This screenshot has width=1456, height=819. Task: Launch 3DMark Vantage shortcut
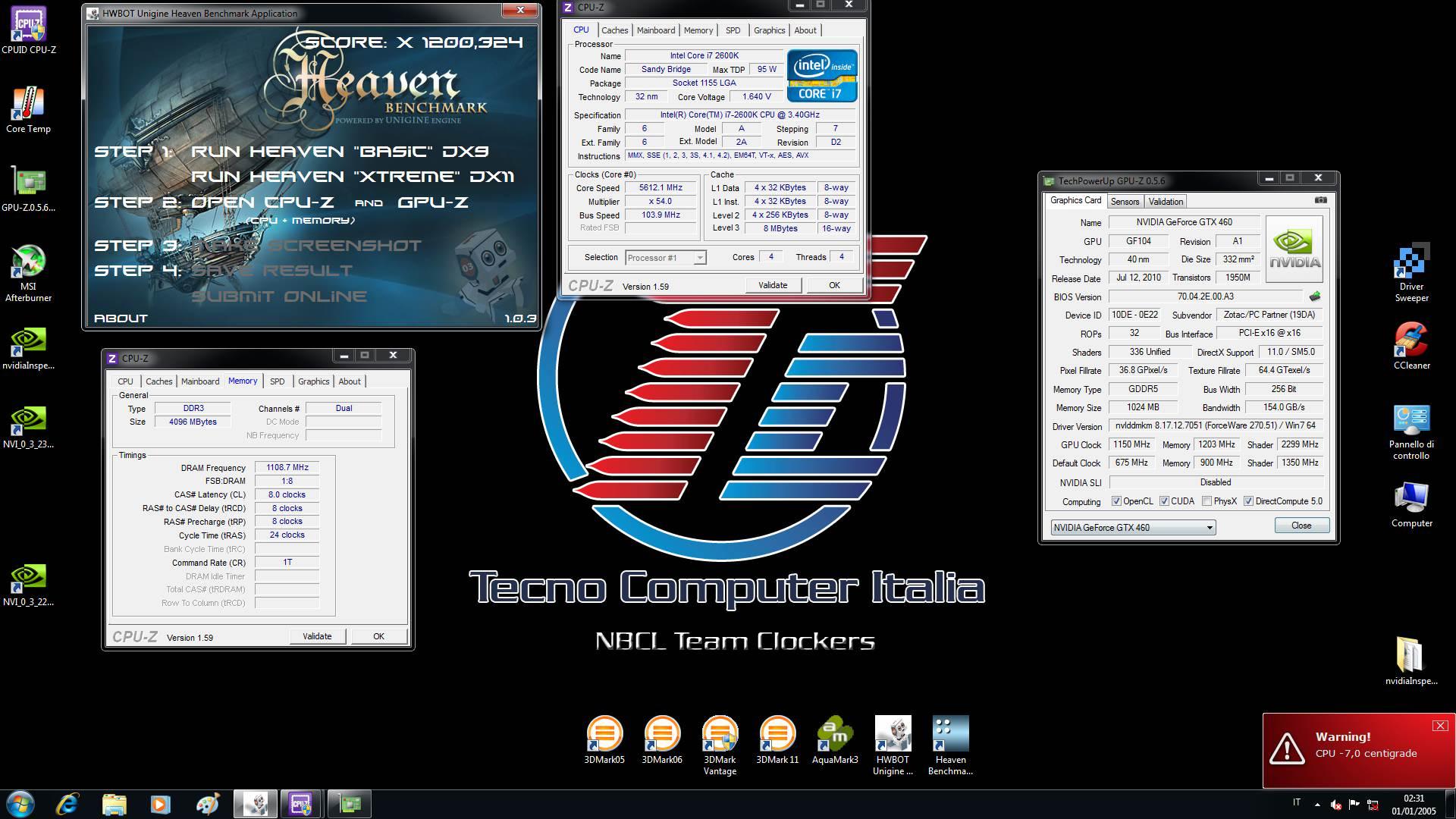click(720, 745)
